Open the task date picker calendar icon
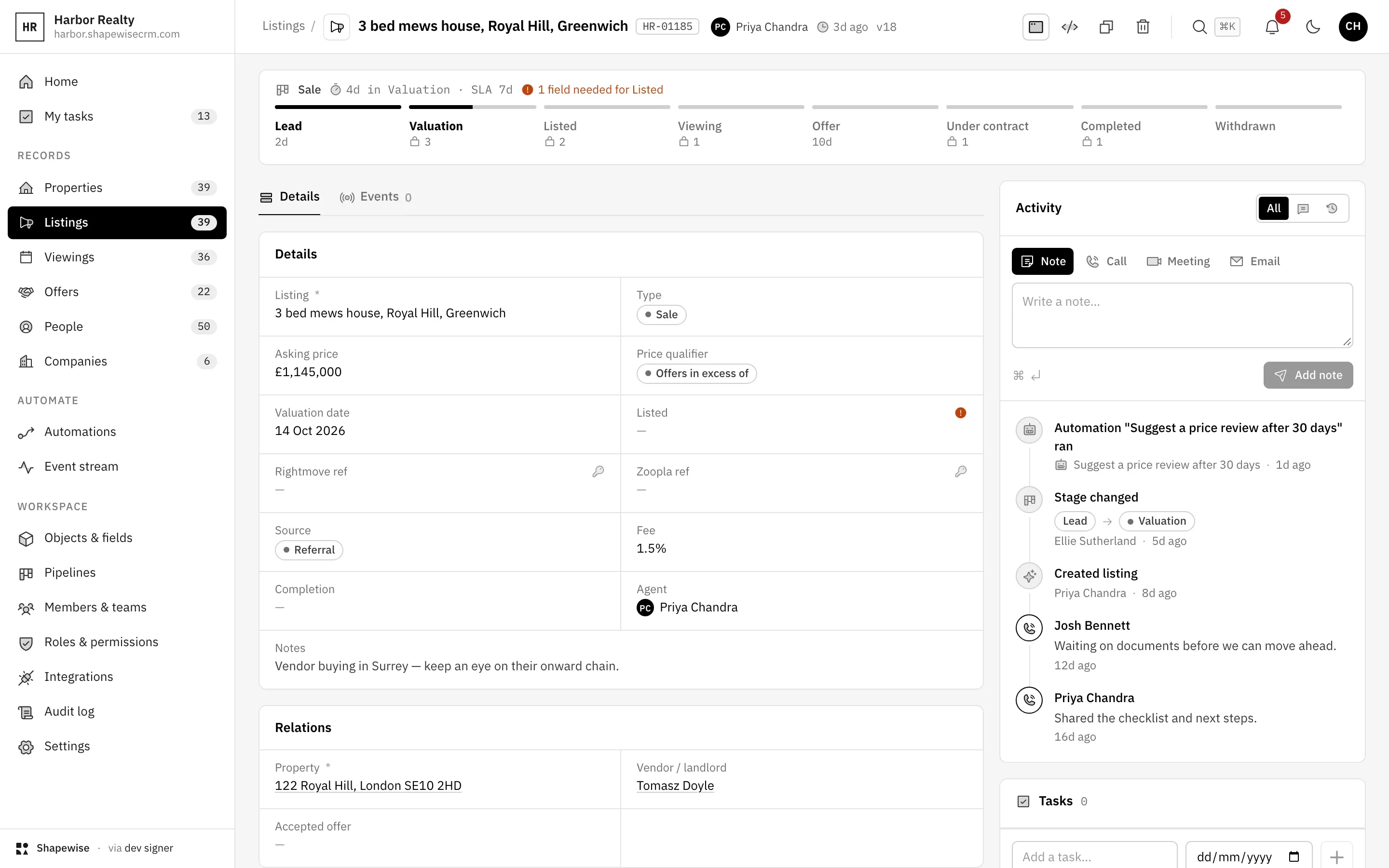 tap(1294, 856)
